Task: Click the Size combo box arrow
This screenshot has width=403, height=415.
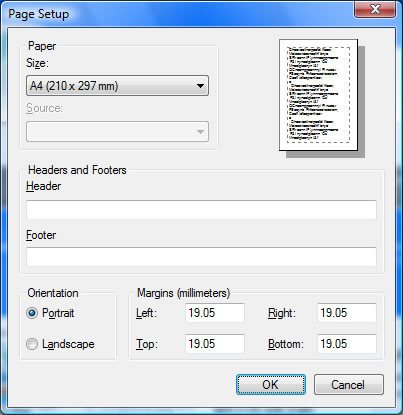Action: coord(200,86)
